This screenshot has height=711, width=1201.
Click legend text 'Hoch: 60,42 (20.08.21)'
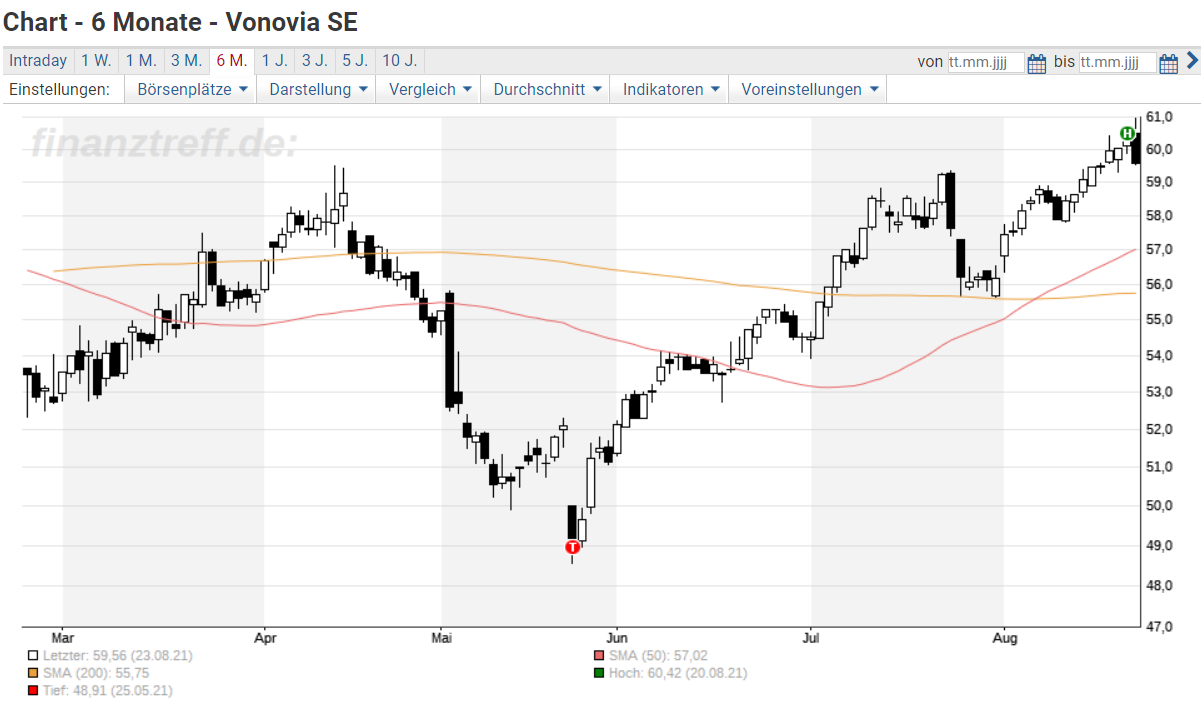coord(678,673)
